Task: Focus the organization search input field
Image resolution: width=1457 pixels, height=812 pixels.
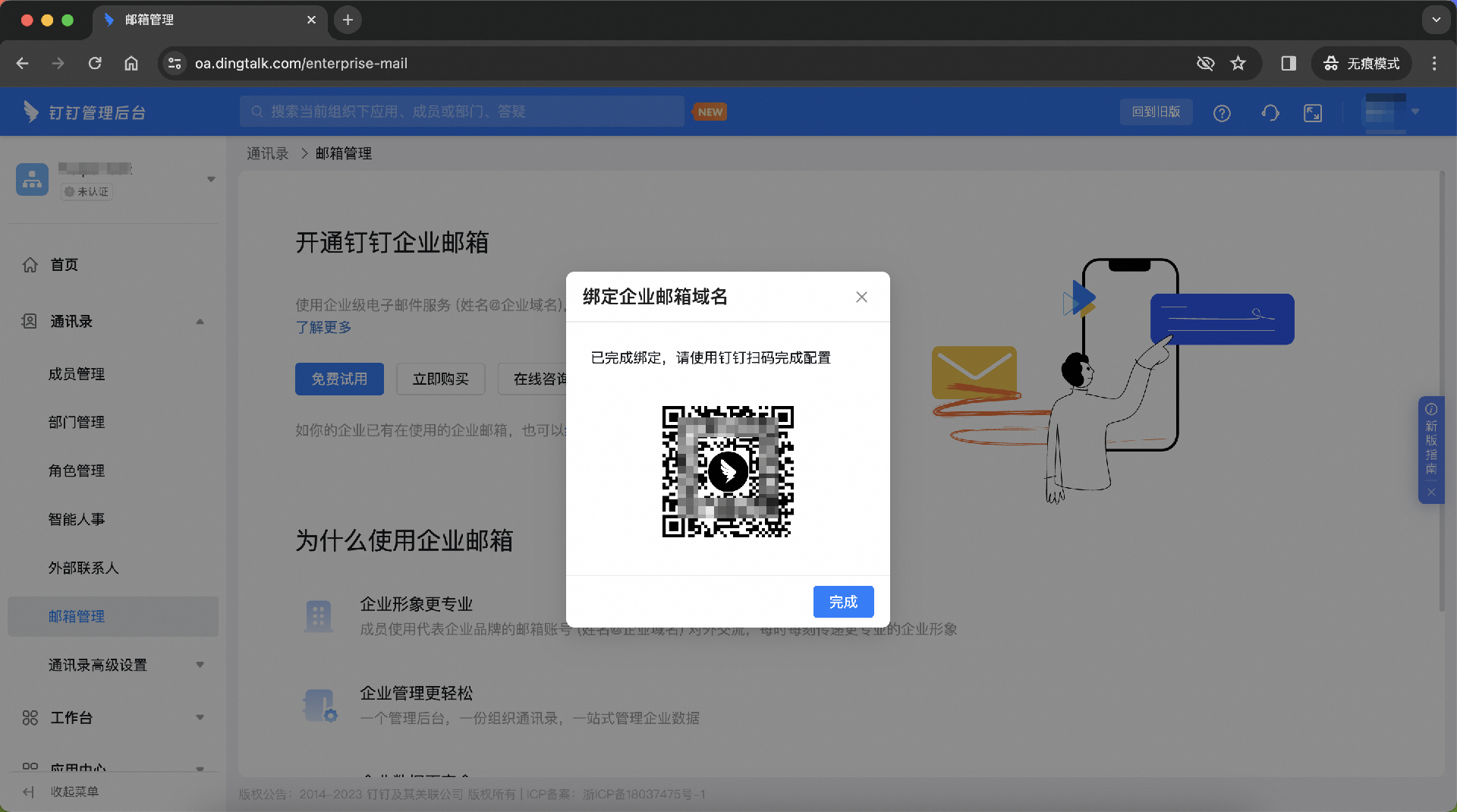Action: tap(462, 112)
